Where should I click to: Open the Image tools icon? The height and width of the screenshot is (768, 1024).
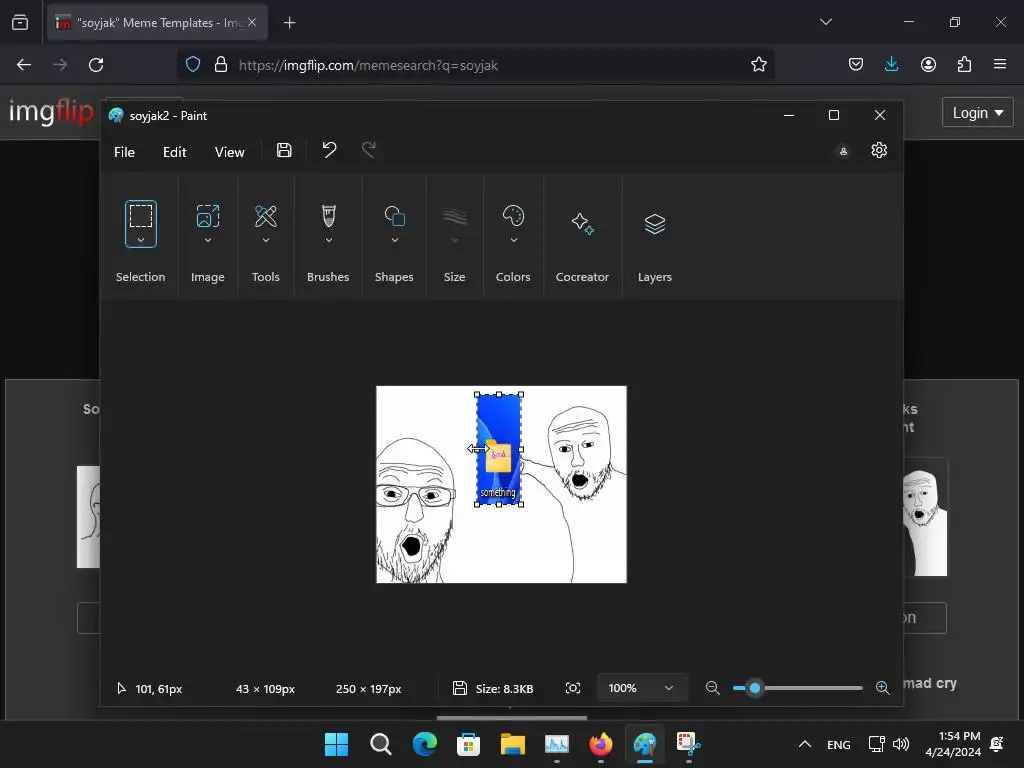(208, 216)
